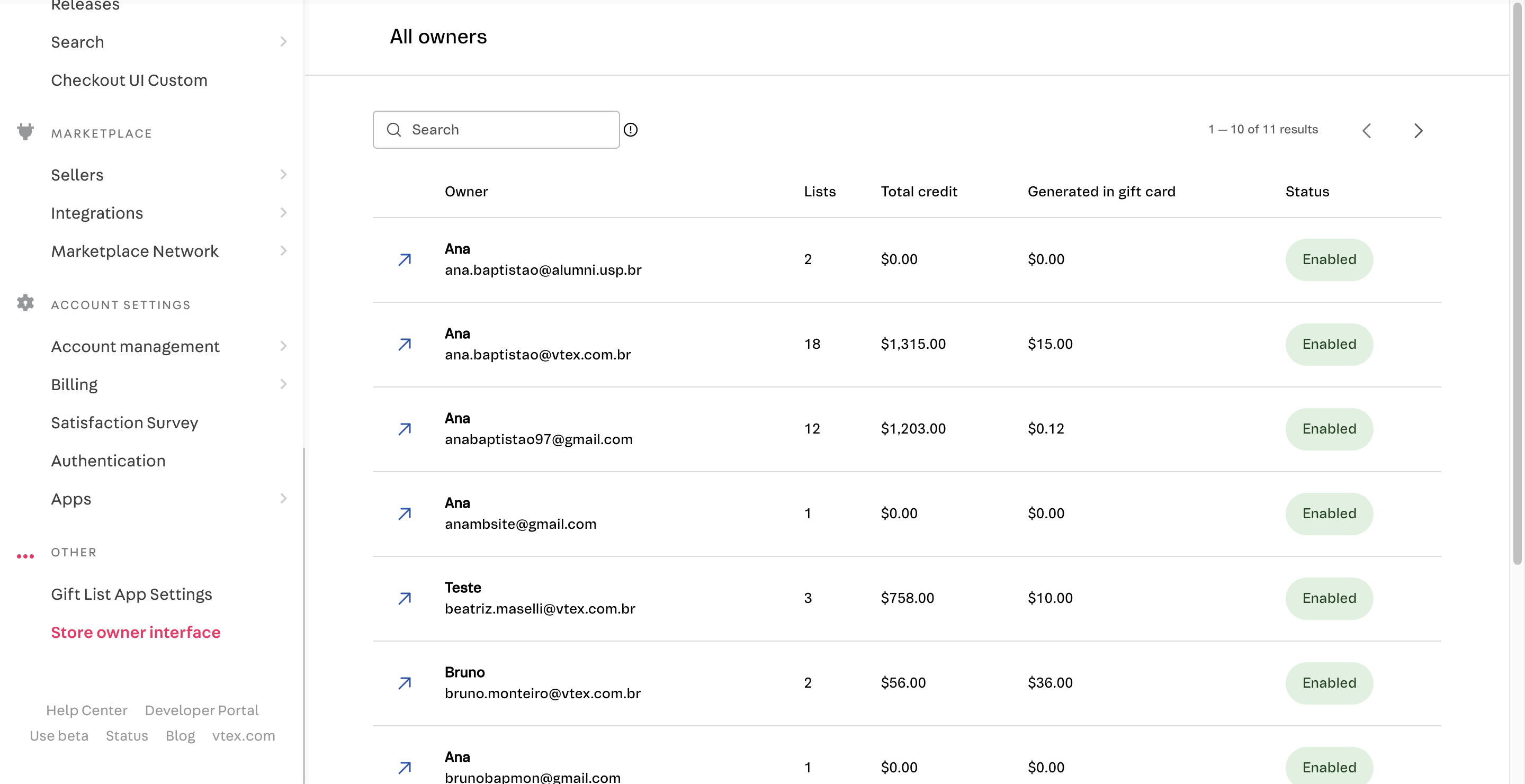Click the Account Settings gear icon
Screen dimensions: 1525x784
click(25, 303)
